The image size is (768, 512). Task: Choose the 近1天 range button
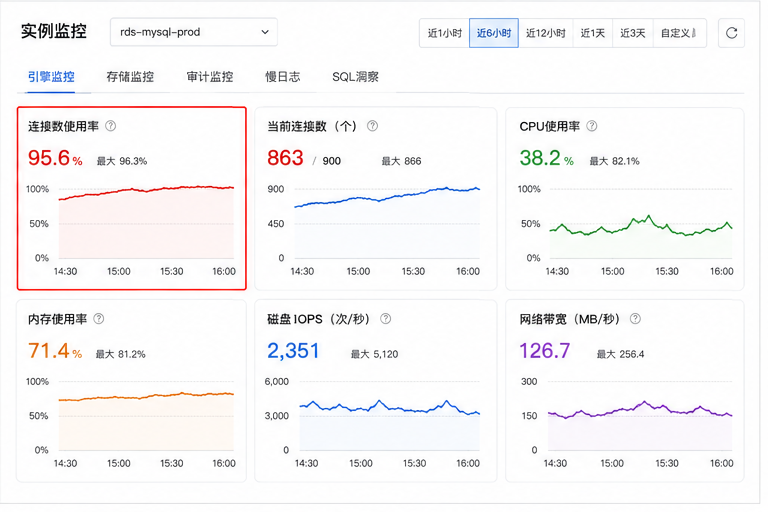[593, 33]
